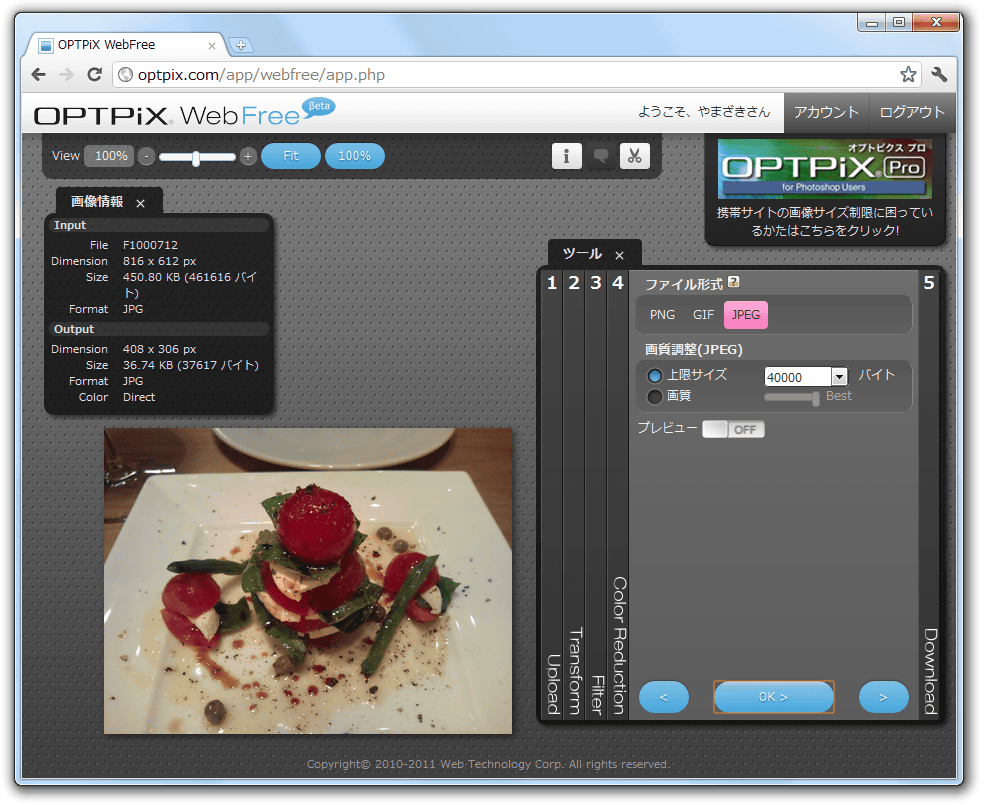This screenshot has height=805, width=985.
Task: Open a new browser tab
Action: (241, 45)
